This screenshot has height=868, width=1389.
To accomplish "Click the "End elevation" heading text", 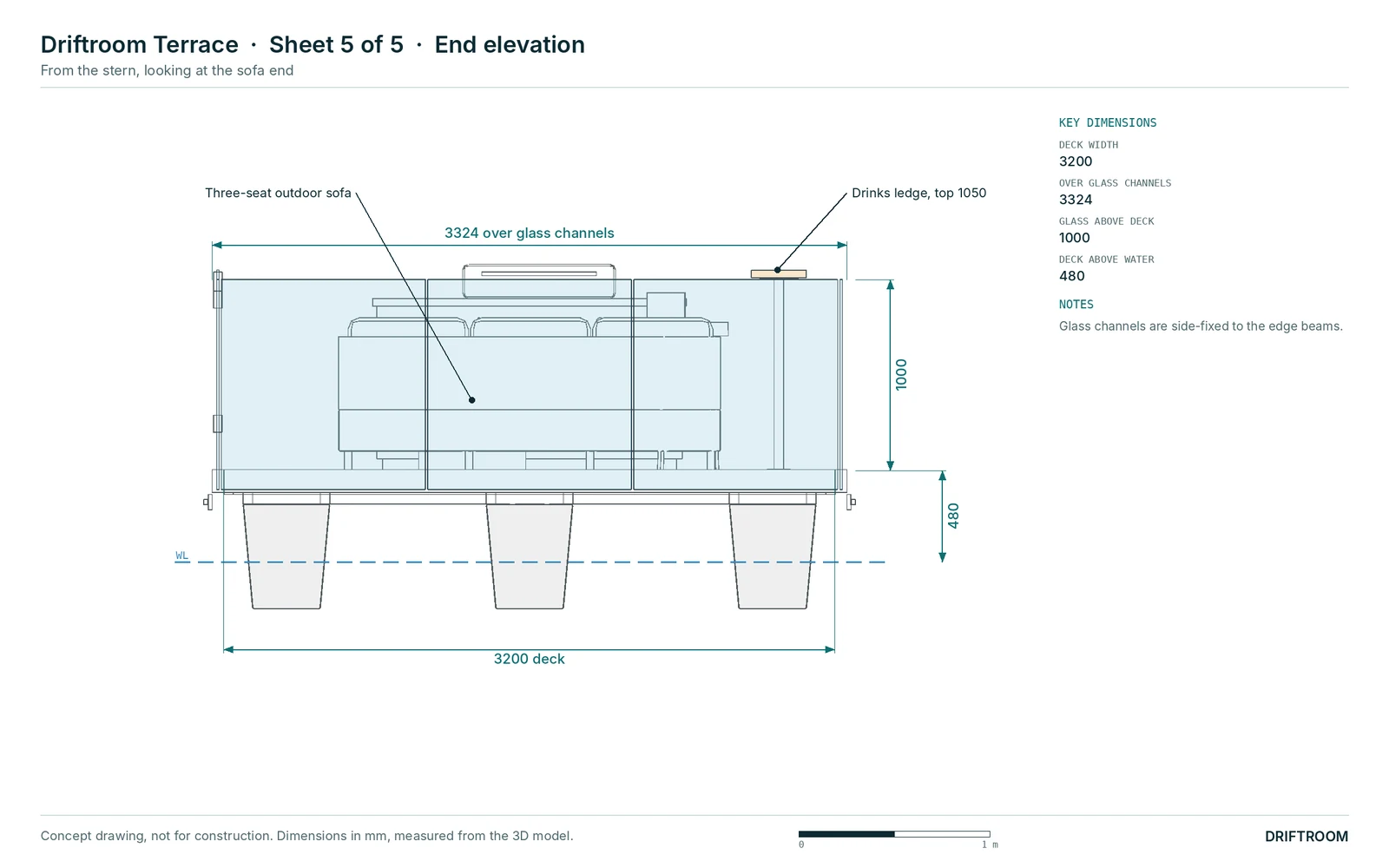I will tap(510, 44).
